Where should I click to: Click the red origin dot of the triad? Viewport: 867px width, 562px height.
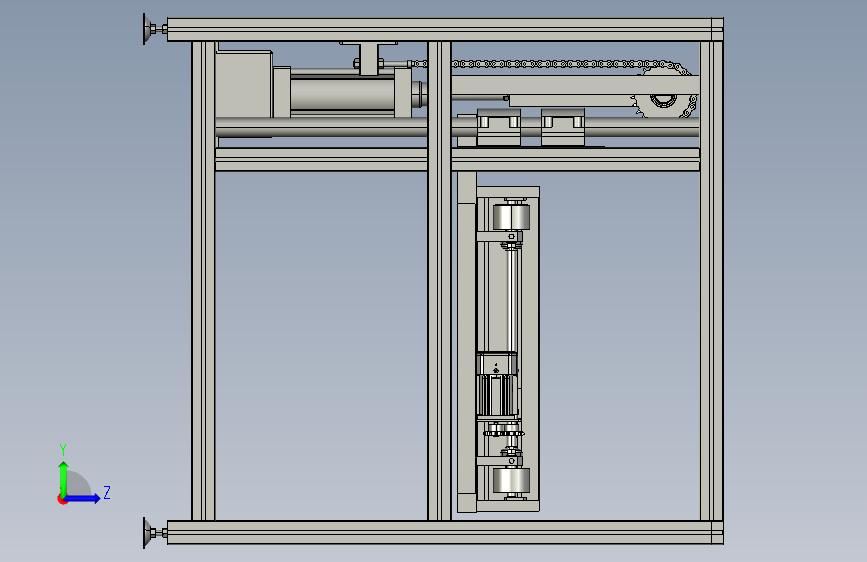62,499
